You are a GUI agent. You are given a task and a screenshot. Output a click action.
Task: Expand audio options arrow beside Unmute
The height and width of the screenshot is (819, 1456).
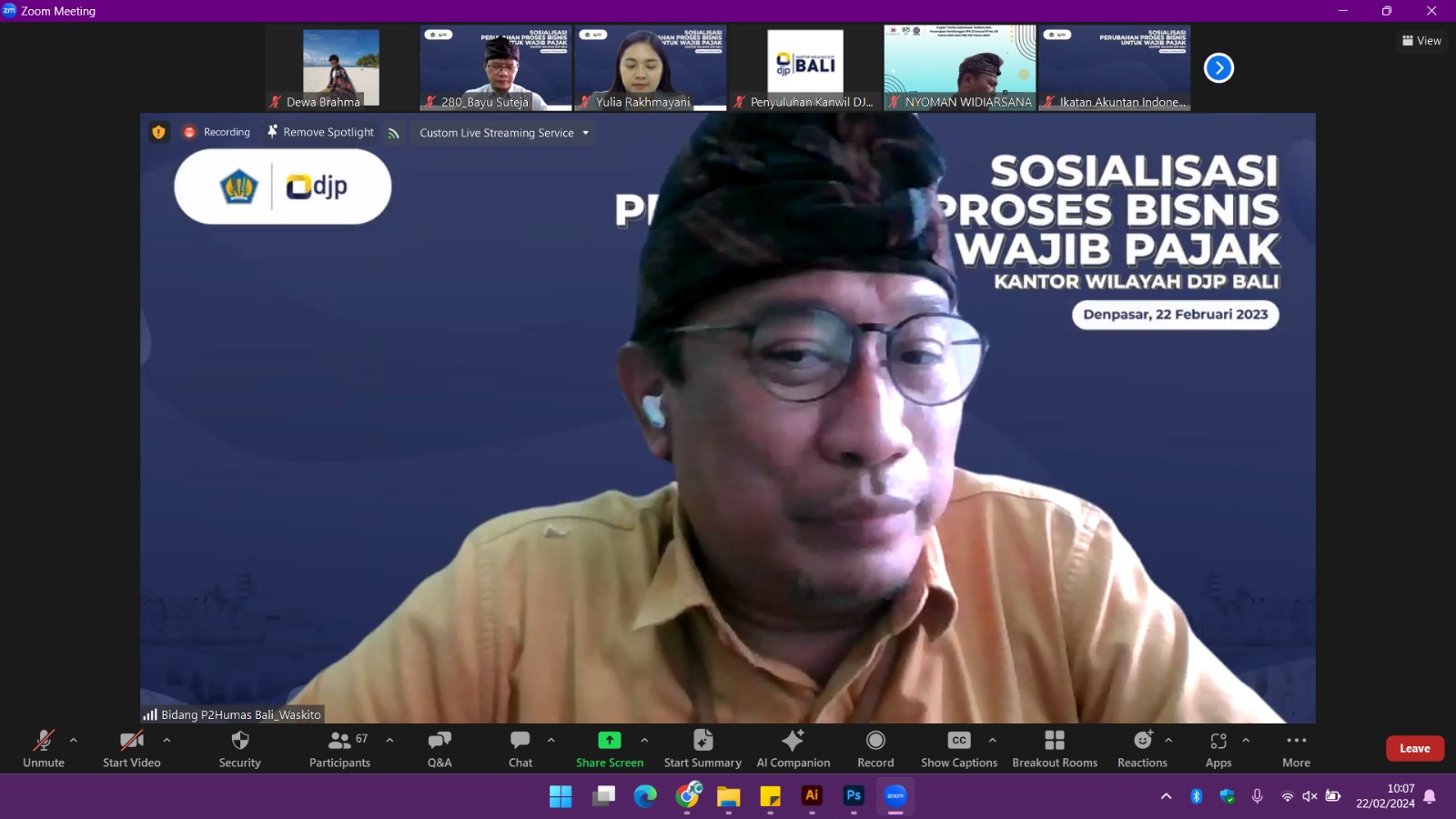click(x=74, y=740)
